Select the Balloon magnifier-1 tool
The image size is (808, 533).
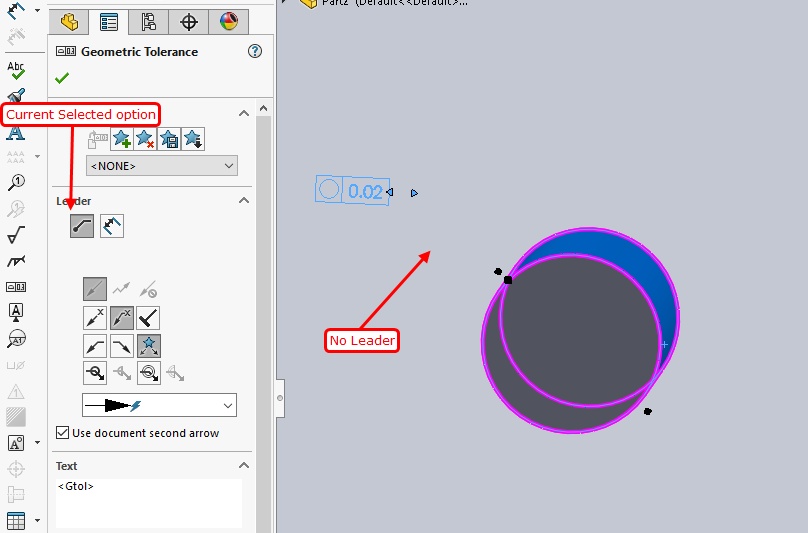[16, 182]
